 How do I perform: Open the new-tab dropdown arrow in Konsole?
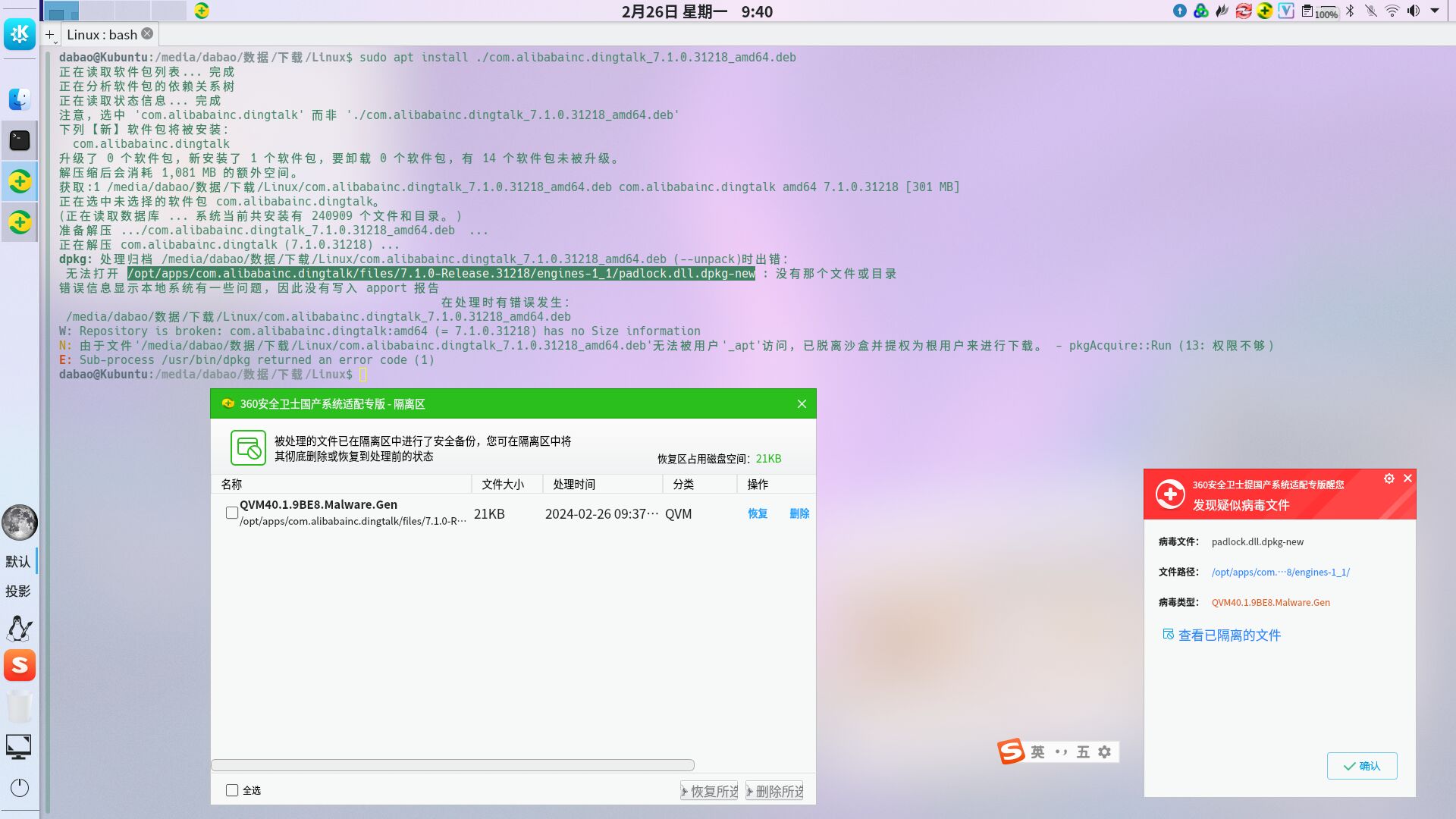coord(55,42)
